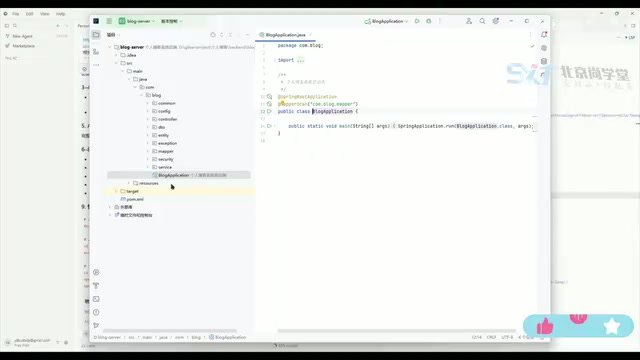Open the blog-server project selector dropdown
This screenshot has height=360, width=640.
137,21
